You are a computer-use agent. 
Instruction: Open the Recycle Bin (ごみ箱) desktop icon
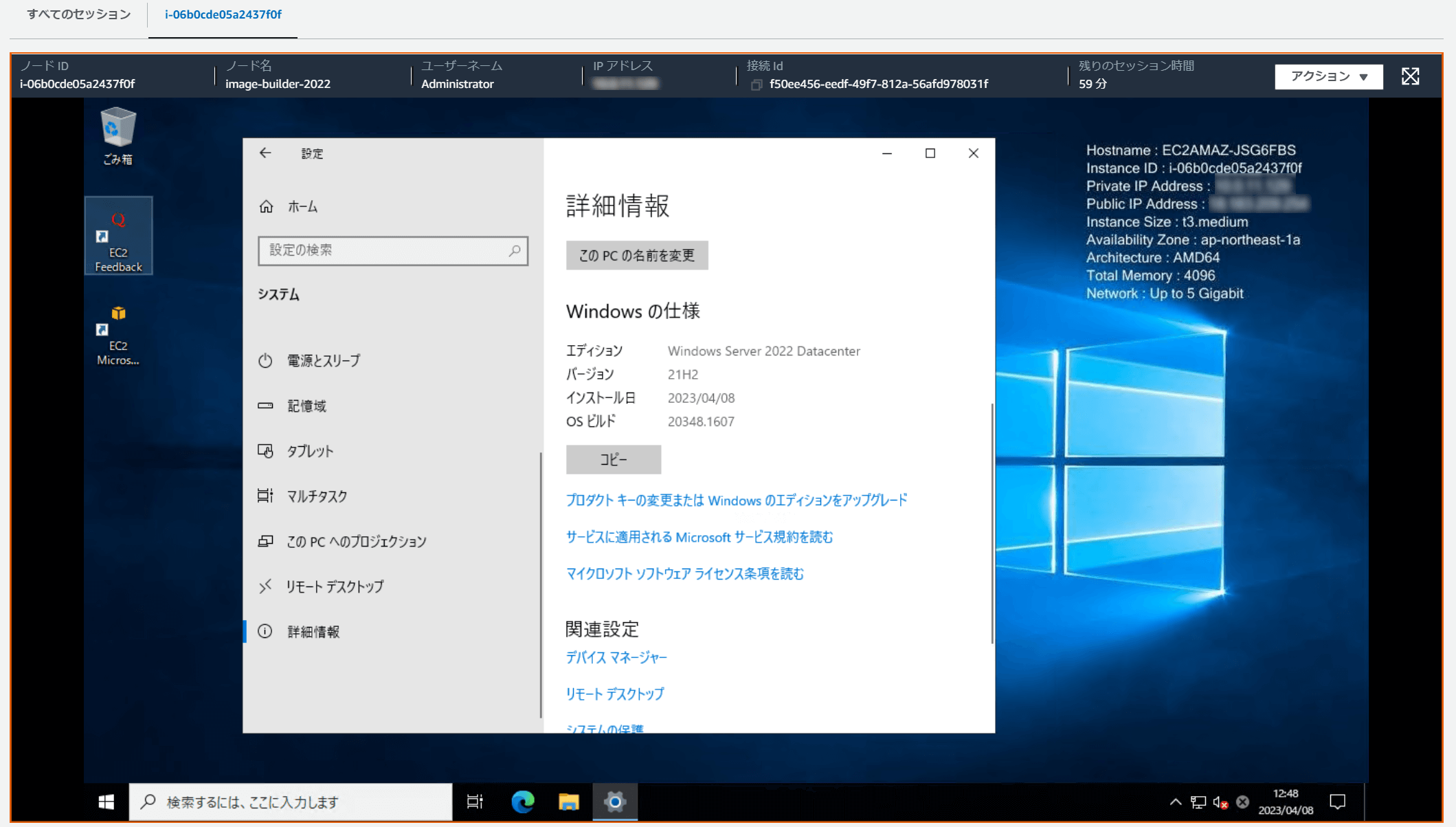coord(117,136)
